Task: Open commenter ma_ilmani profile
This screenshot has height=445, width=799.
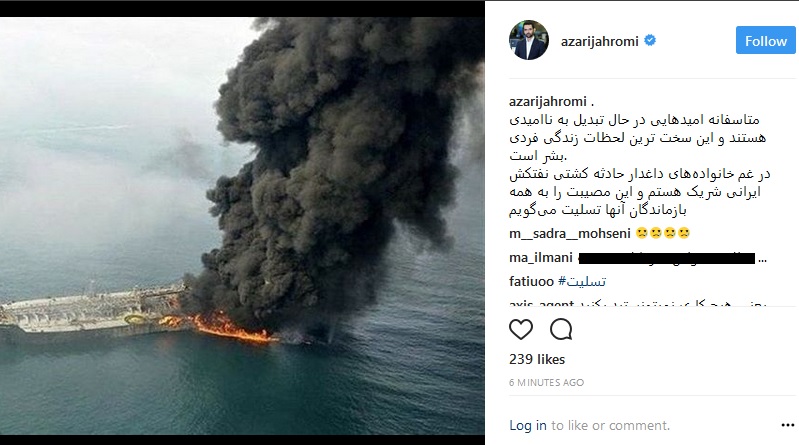Action: point(541,258)
